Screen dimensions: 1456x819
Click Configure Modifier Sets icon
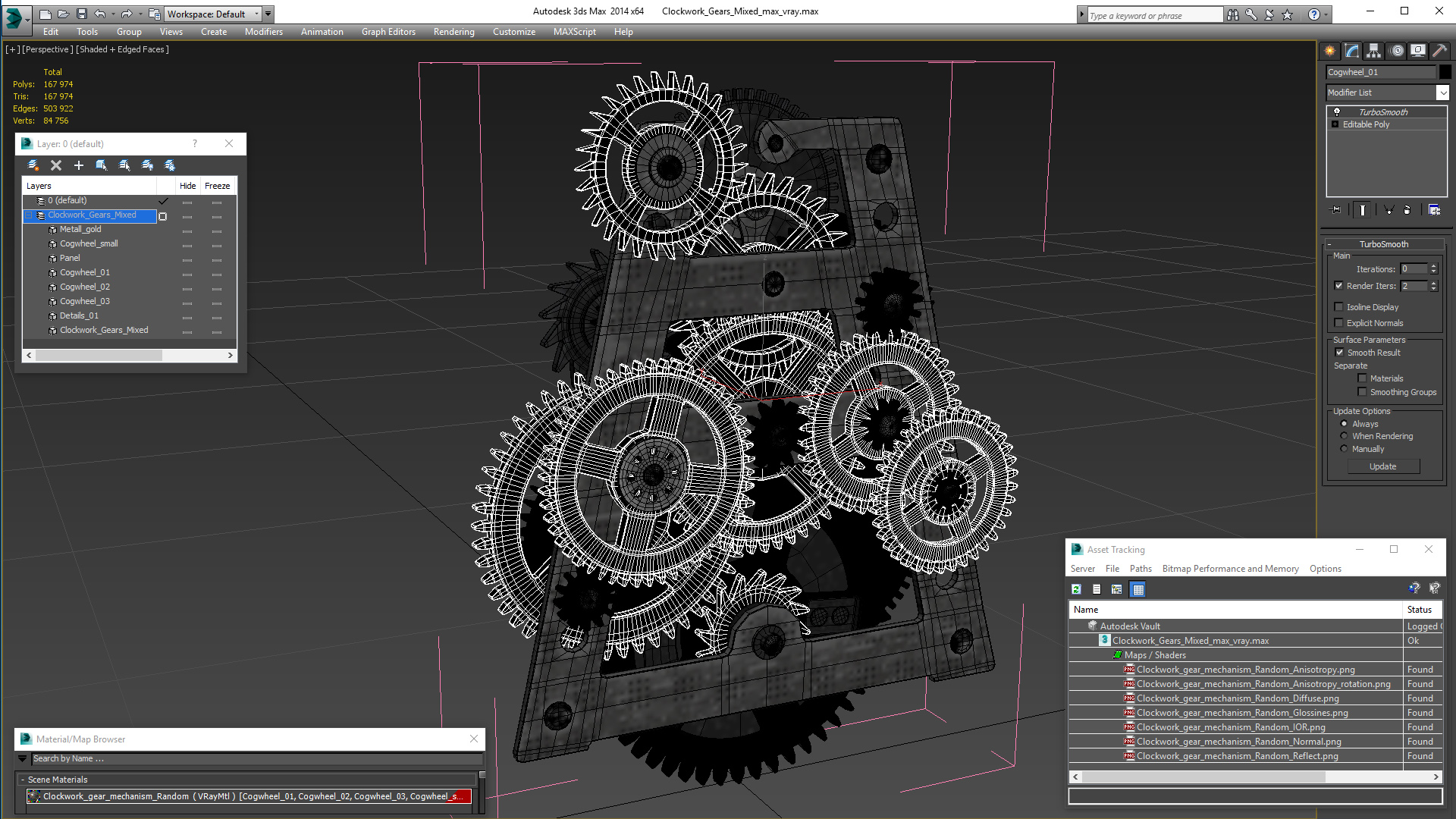[1434, 210]
